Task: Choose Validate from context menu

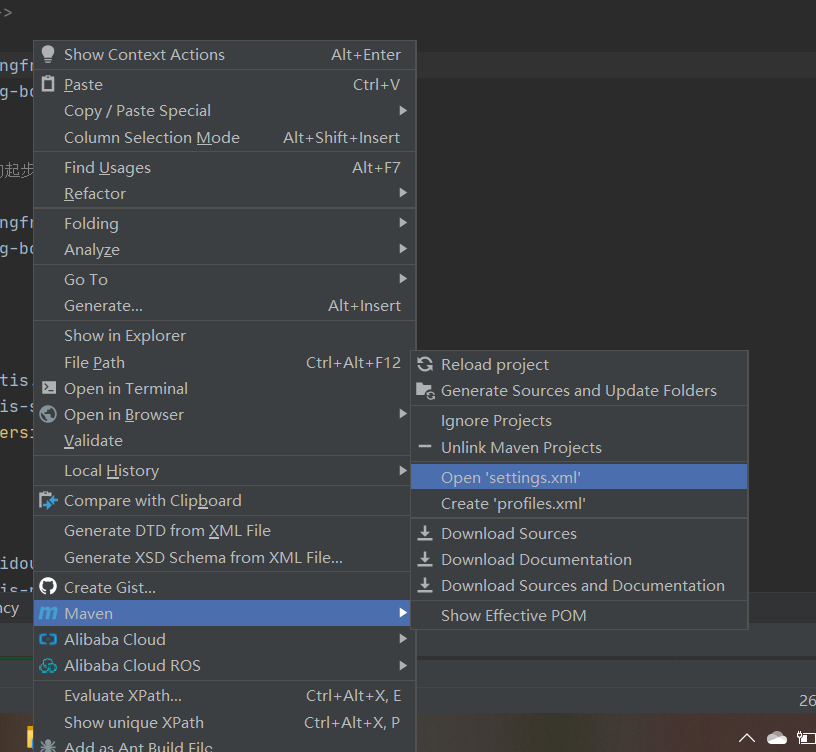Action: click(224, 441)
